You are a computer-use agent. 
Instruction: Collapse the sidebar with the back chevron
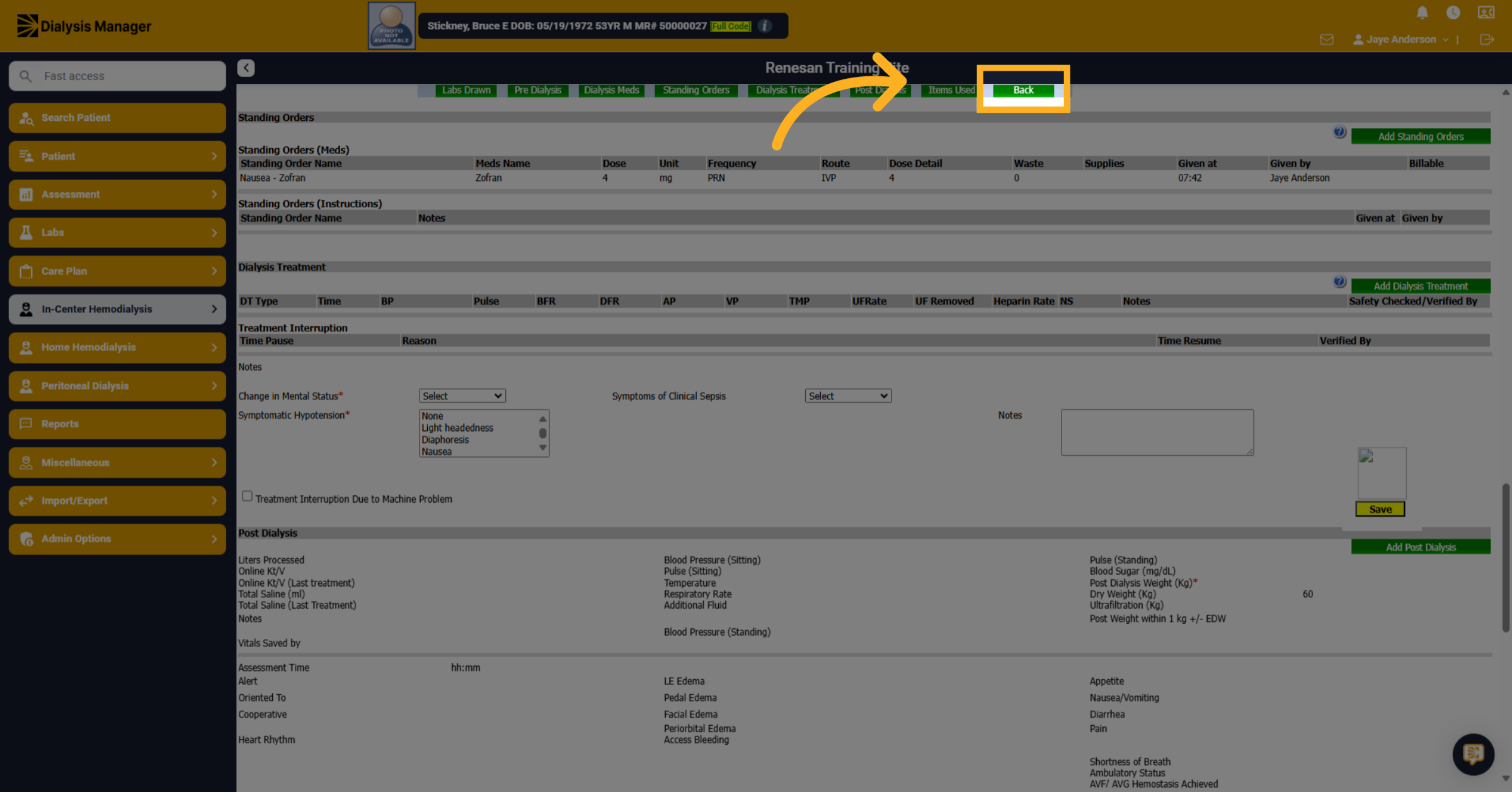(246, 68)
